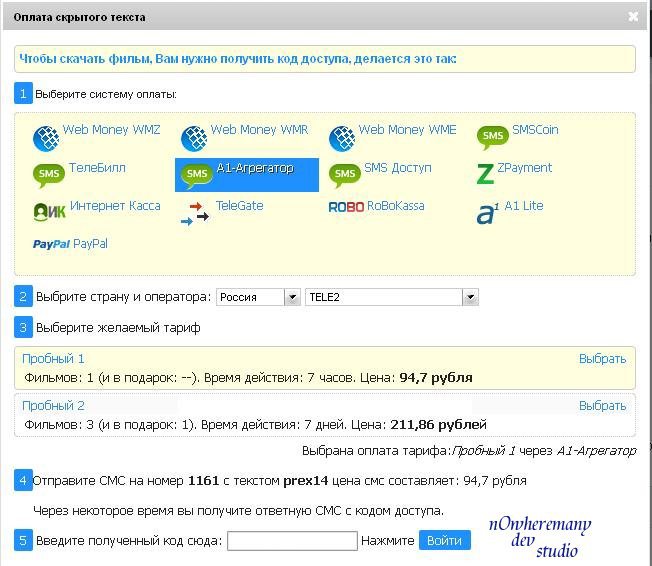Choose ZPayment text label
This screenshot has height=566, width=652.
[x=525, y=168]
